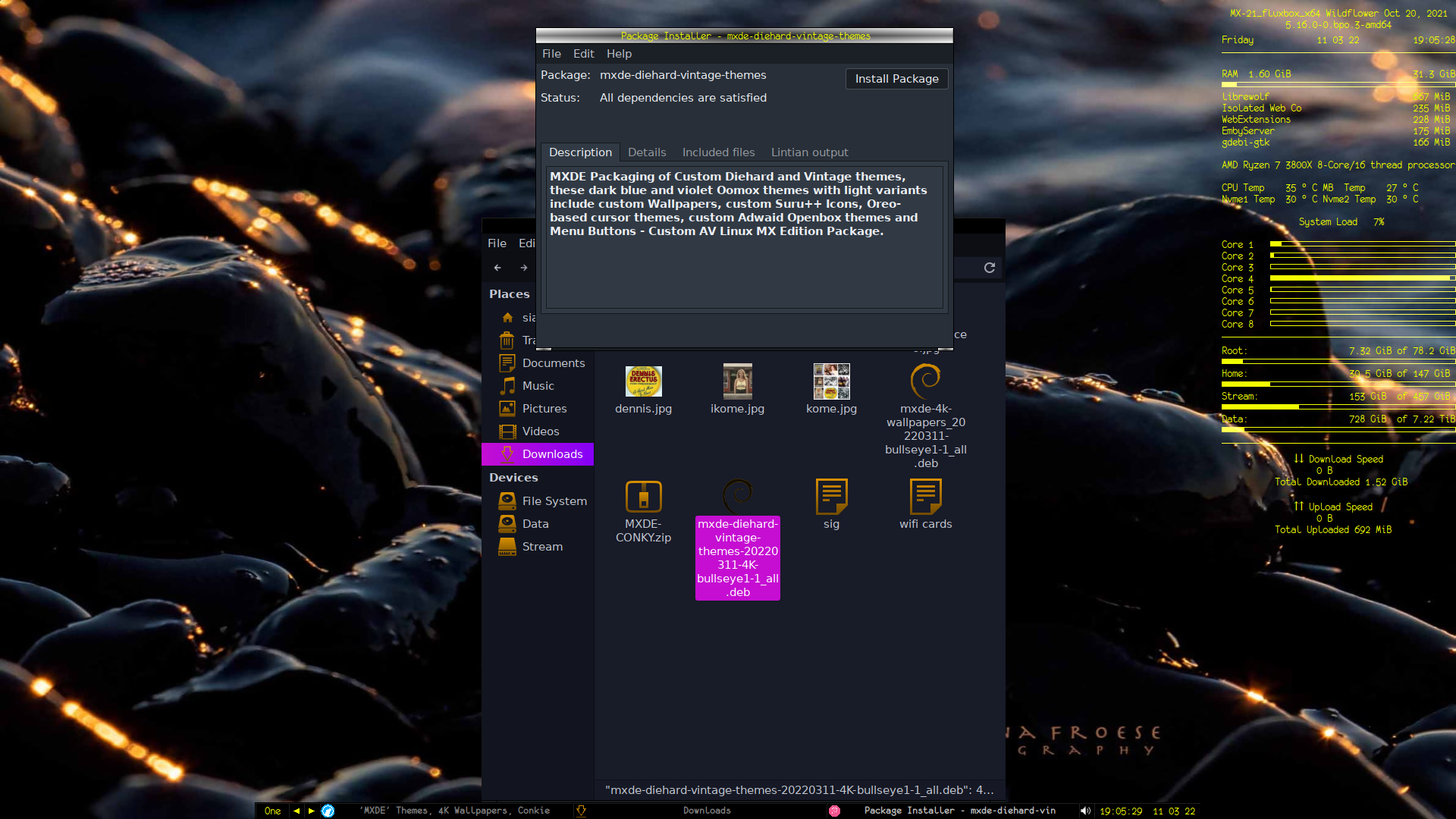Click the Install Package button
The width and height of the screenshot is (1456, 819).
[x=896, y=79]
